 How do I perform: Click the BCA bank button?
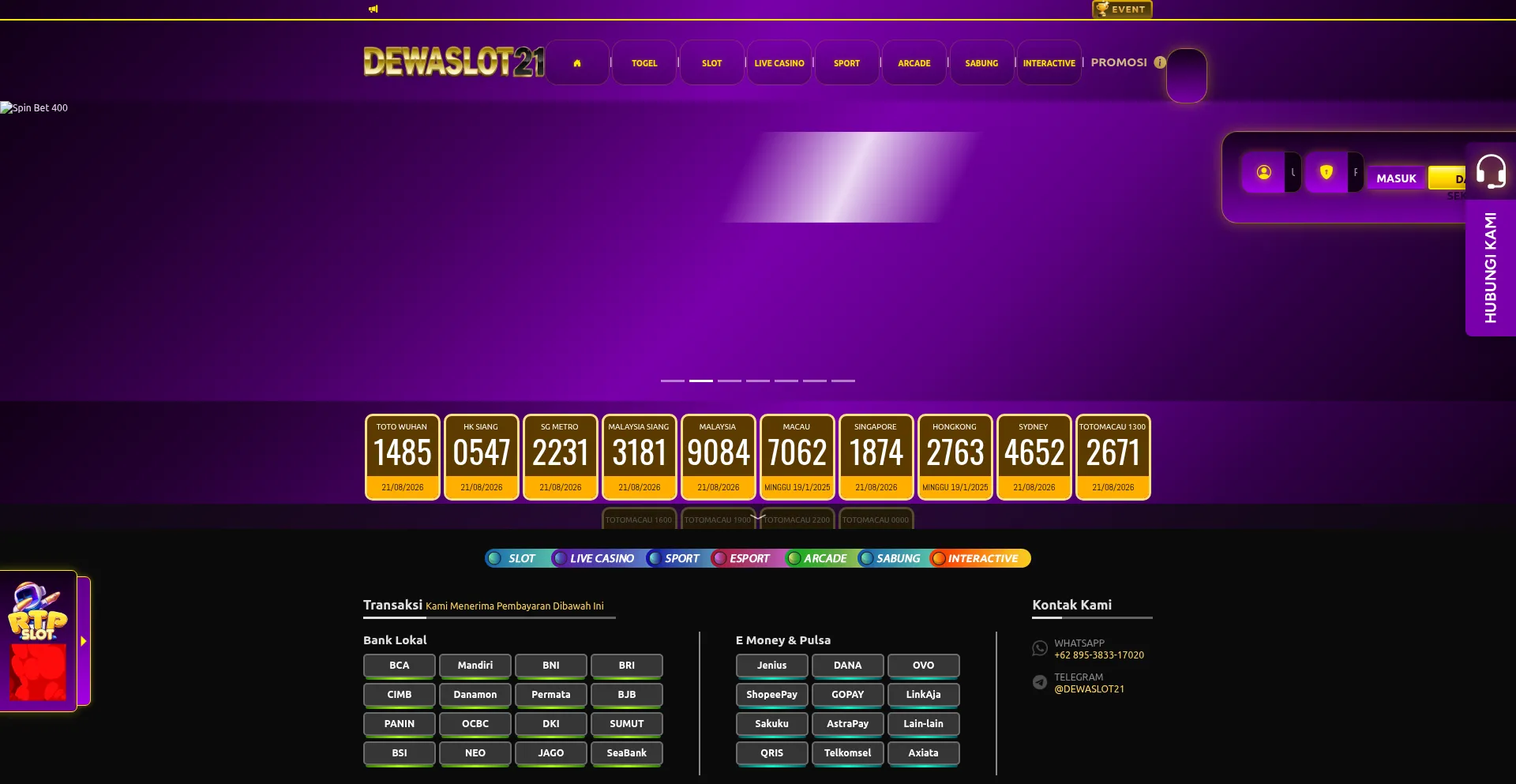400,666
